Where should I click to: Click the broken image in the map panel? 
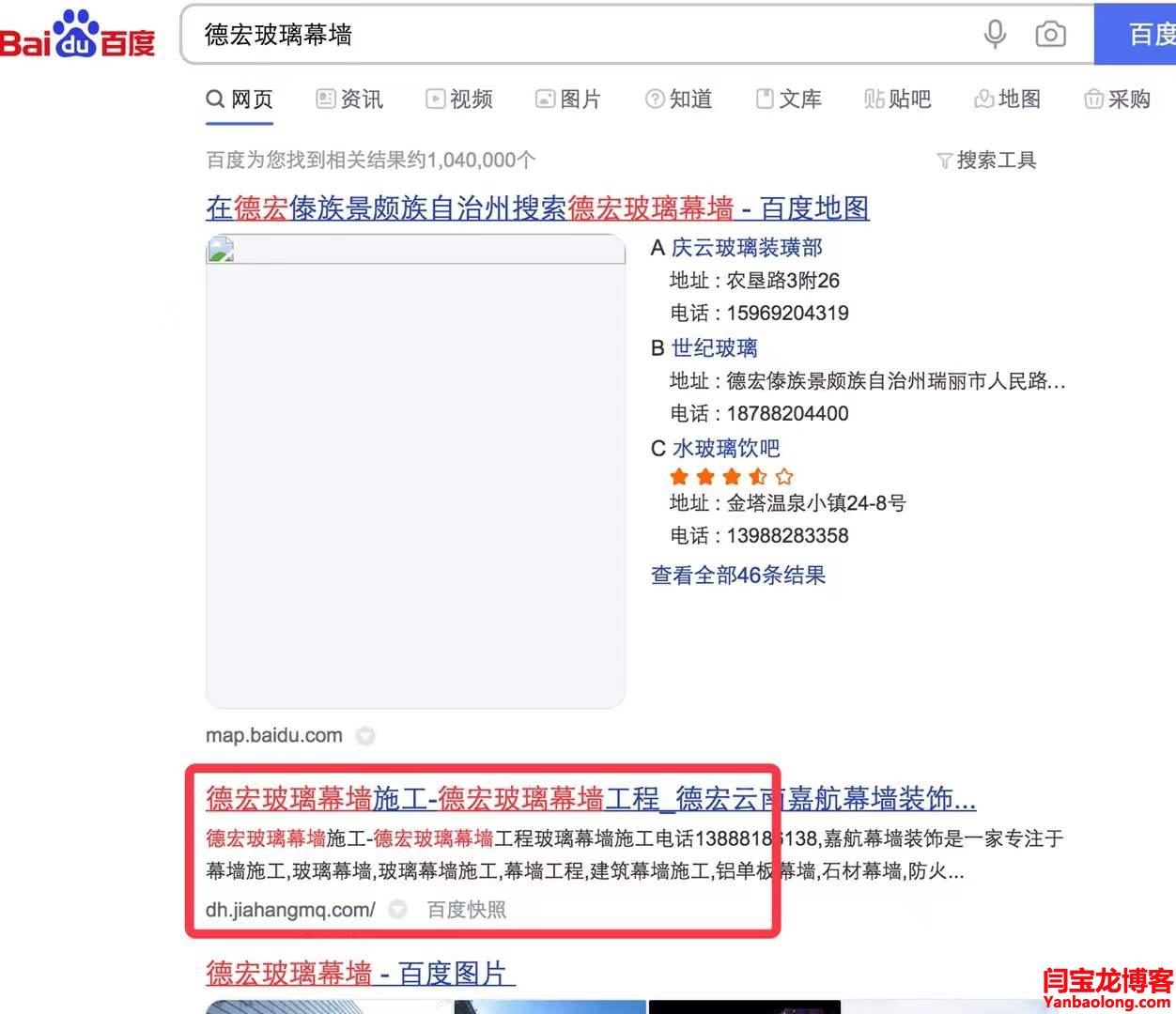pyautogui.click(x=221, y=249)
